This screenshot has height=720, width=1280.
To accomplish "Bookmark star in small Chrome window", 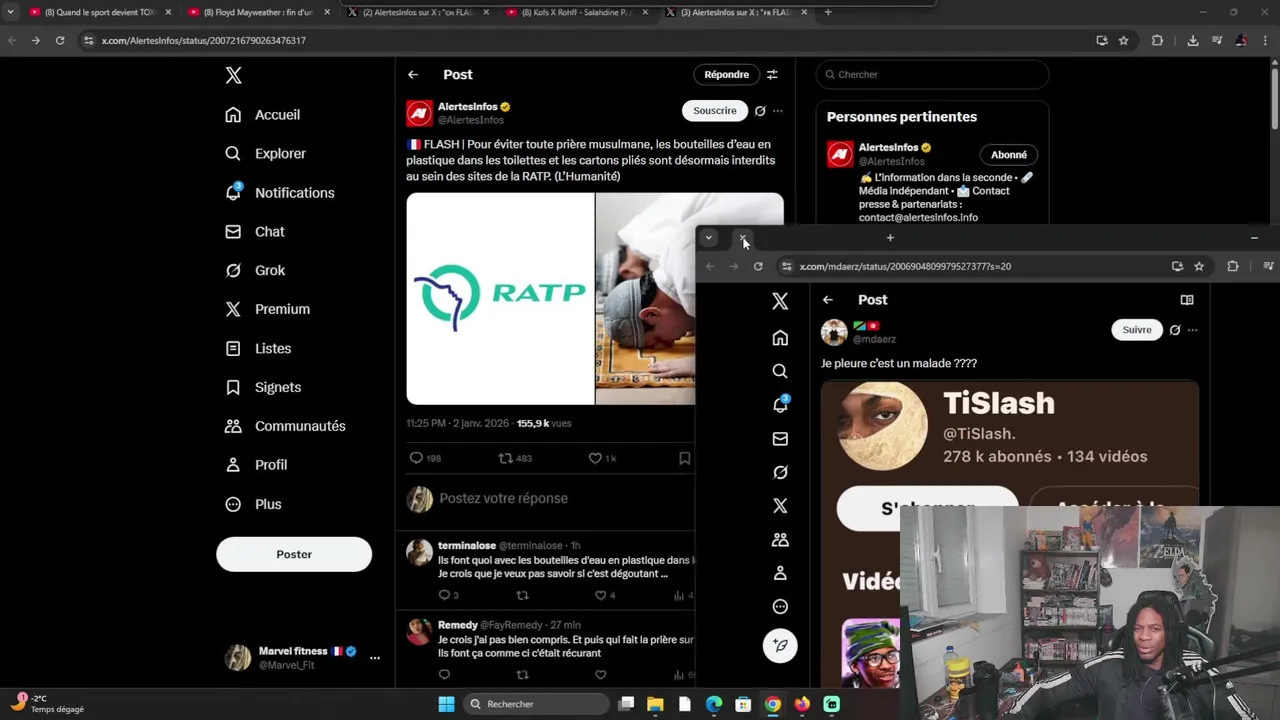I will click(x=1199, y=266).
